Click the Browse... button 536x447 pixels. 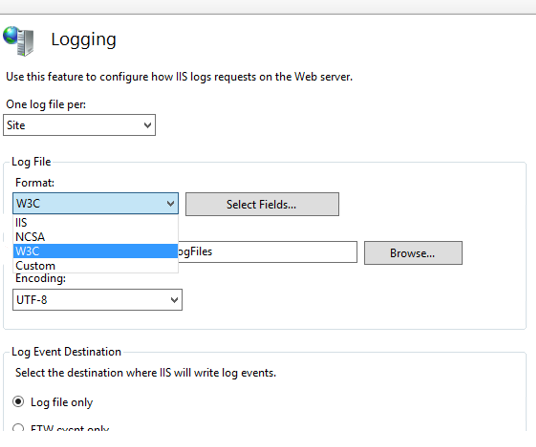[413, 253]
